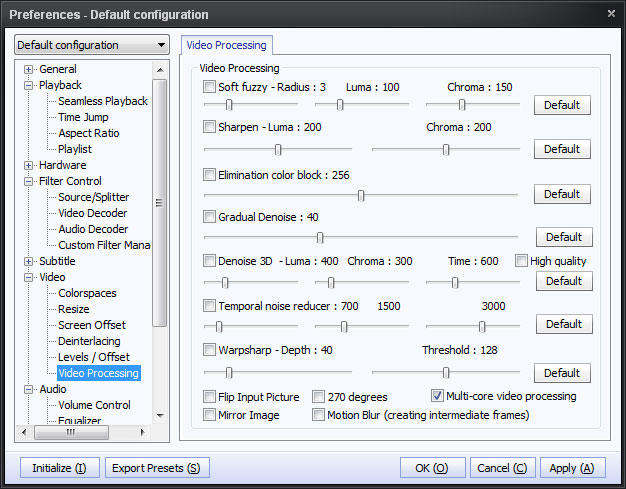The image size is (626, 489).
Task: Open Seamless Playback settings
Action: [x=103, y=101]
